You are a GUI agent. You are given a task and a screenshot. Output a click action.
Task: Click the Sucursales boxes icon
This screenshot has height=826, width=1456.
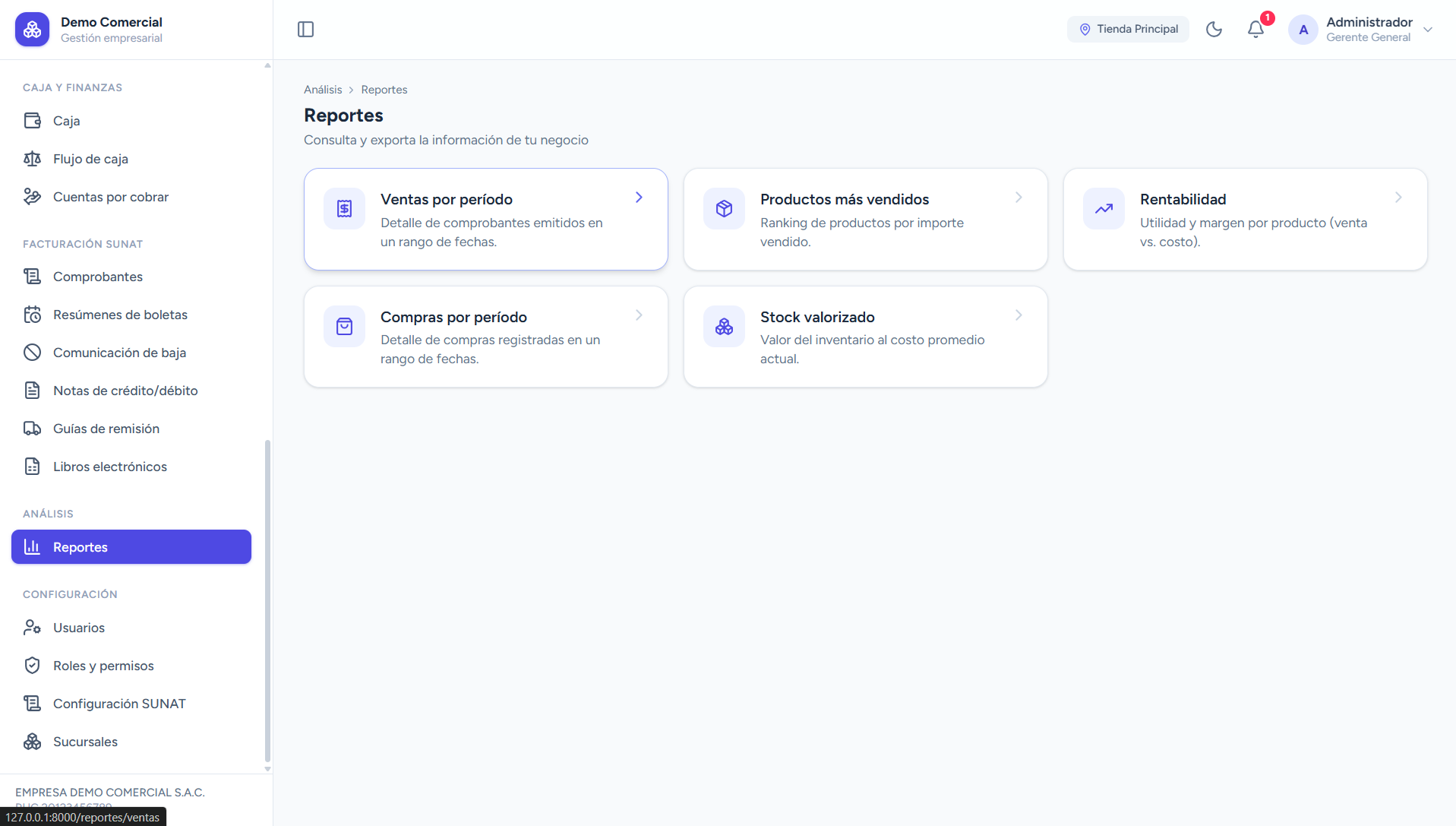tap(32, 742)
